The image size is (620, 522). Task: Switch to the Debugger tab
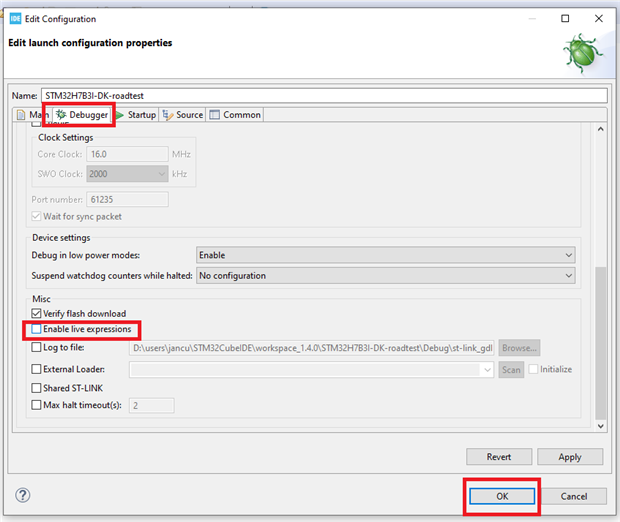(x=82, y=115)
